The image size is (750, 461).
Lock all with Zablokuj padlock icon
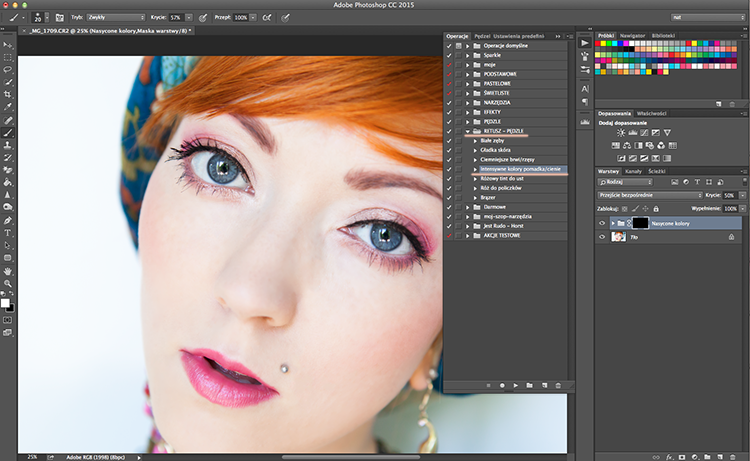(656, 209)
